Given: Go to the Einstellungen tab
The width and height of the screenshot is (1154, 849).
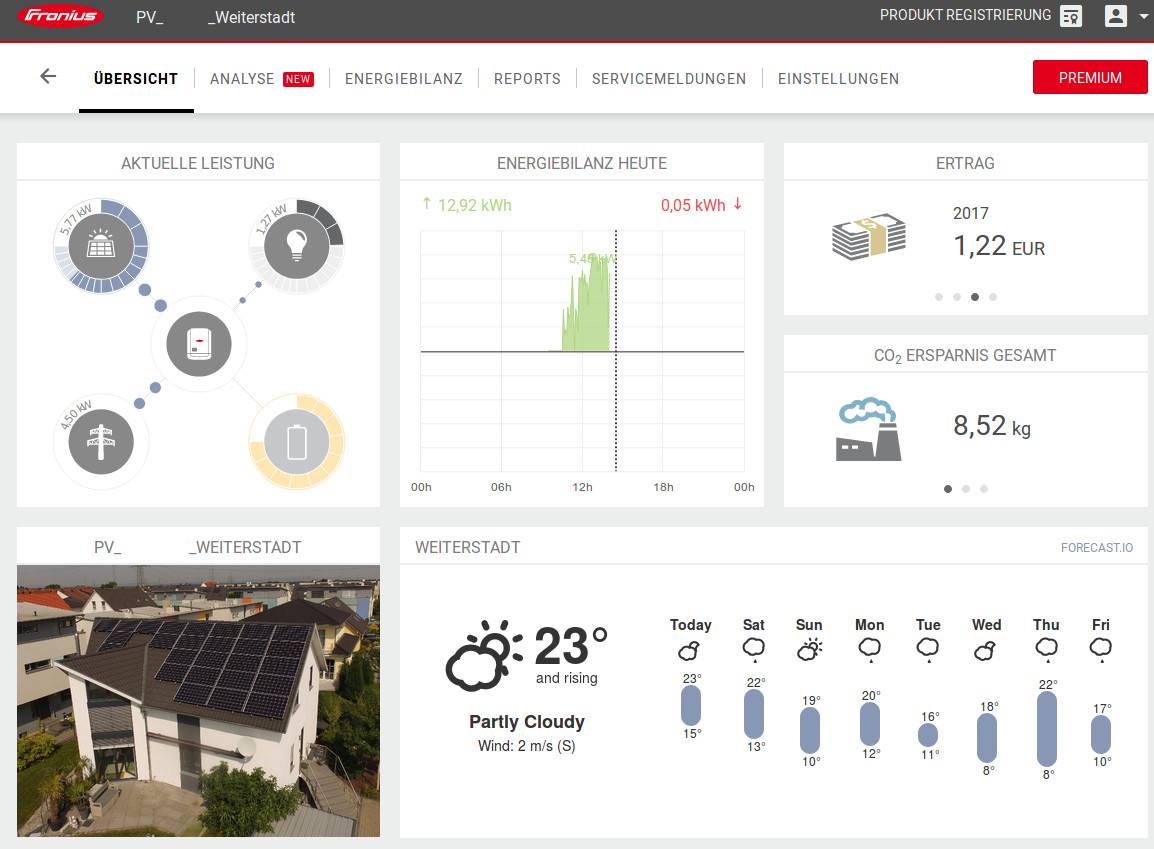Looking at the screenshot, I should pyautogui.click(x=838, y=79).
